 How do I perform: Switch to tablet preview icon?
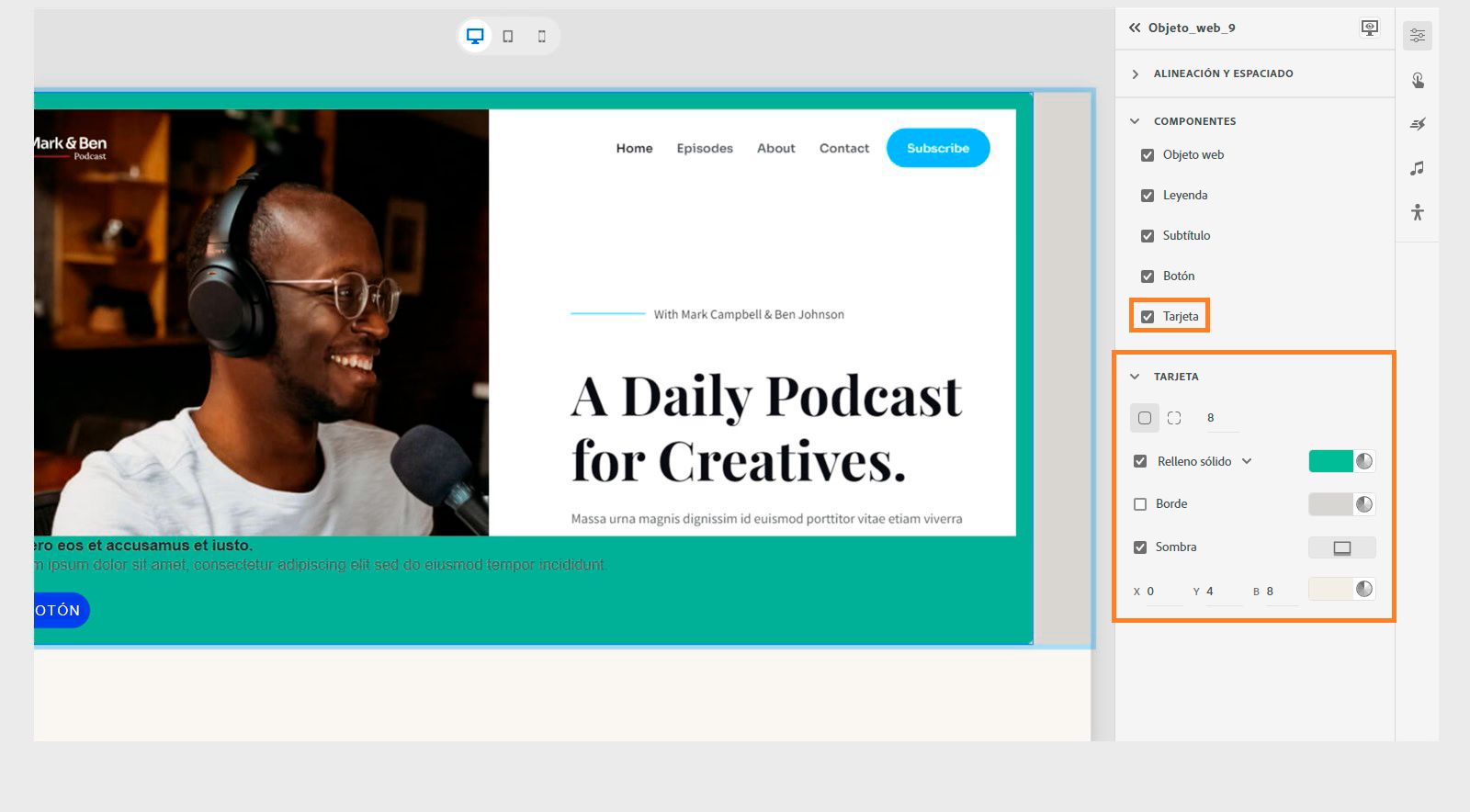point(508,36)
